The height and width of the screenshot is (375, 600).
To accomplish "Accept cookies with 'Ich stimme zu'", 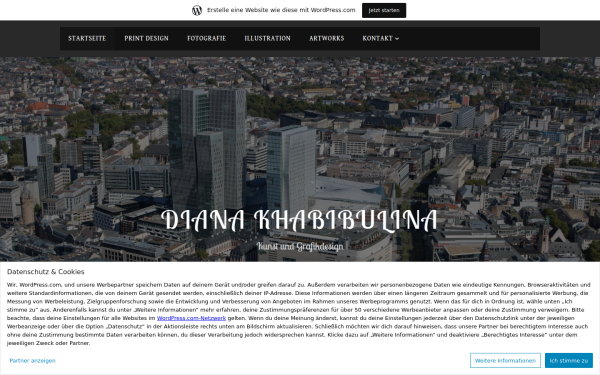I will [569, 360].
